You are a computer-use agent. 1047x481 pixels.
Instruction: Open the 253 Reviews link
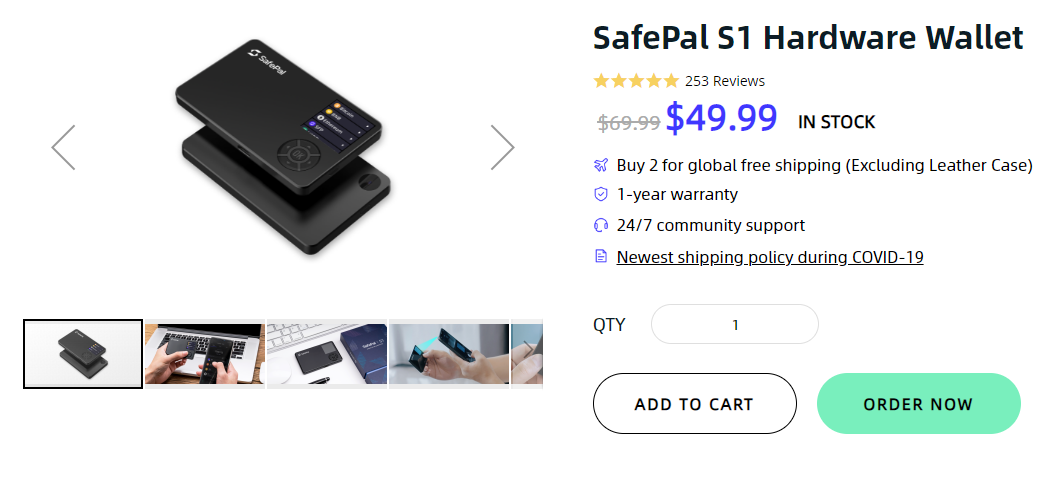pyautogui.click(x=725, y=81)
